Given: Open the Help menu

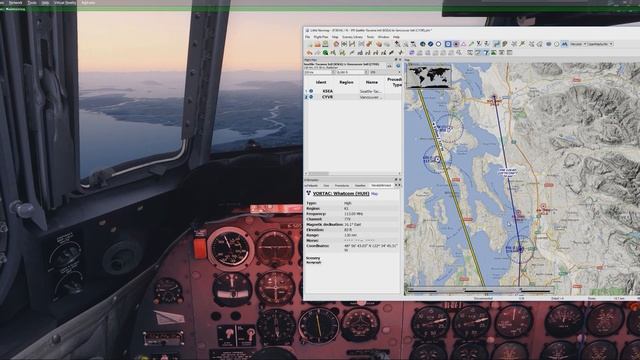Looking at the screenshot, I should coord(396,37).
